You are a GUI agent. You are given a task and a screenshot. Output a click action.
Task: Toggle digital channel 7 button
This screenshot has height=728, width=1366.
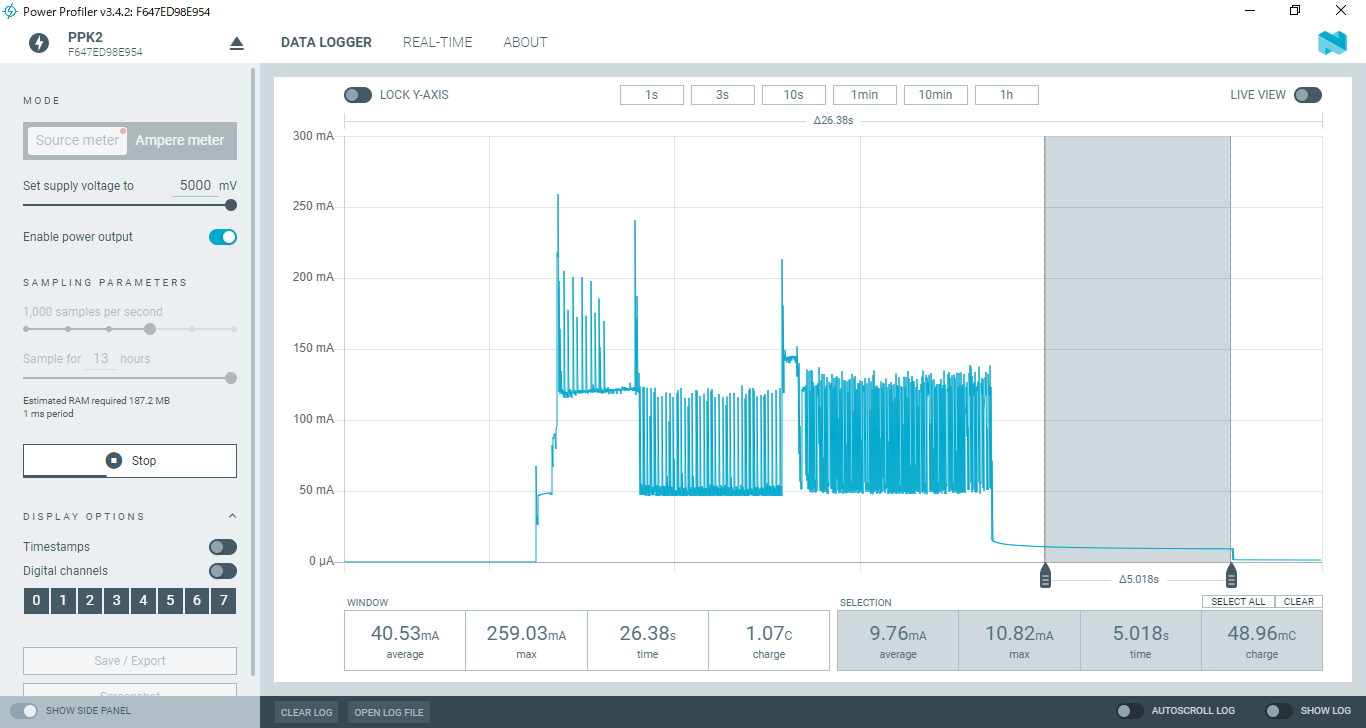pyautogui.click(x=224, y=601)
